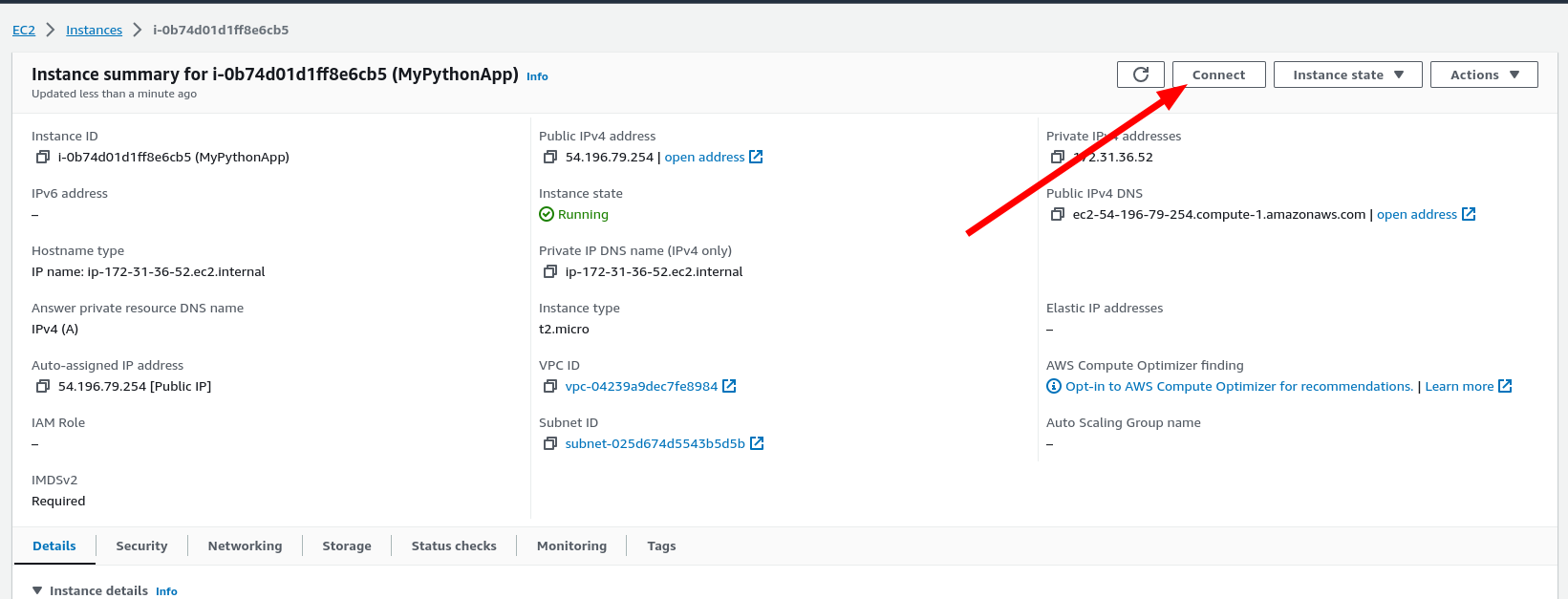
Task: Switch to the Networking tab
Action: coord(245,546)
